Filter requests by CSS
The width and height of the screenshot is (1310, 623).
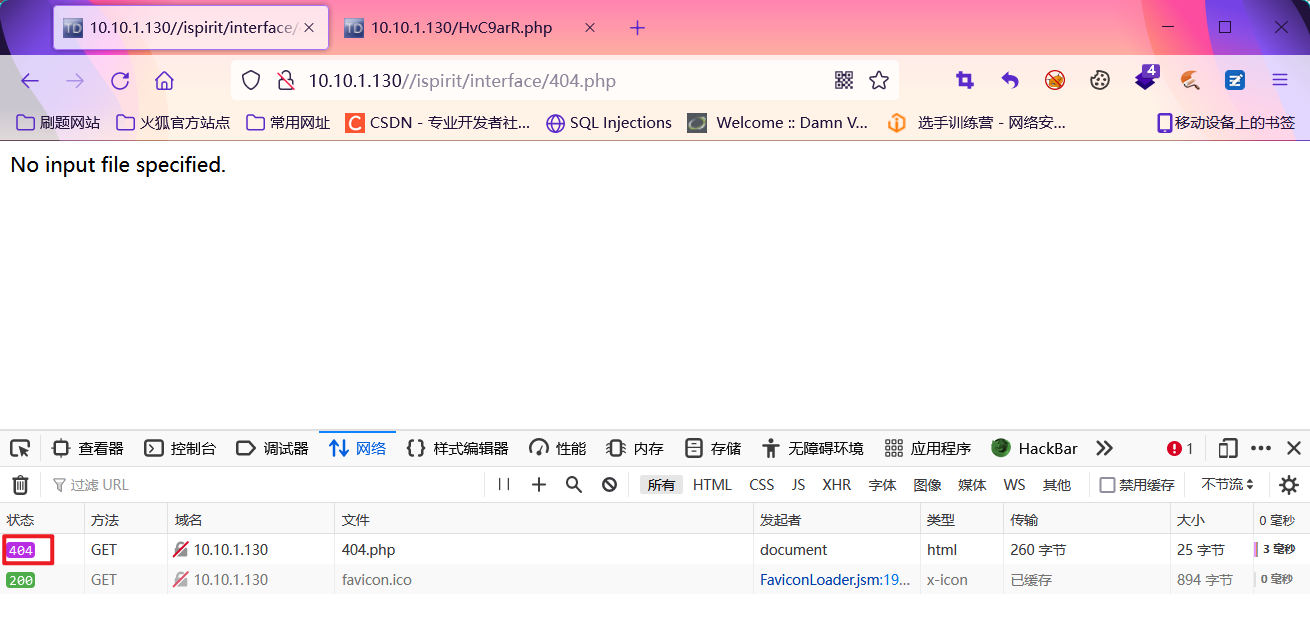[x=762, y=485]
